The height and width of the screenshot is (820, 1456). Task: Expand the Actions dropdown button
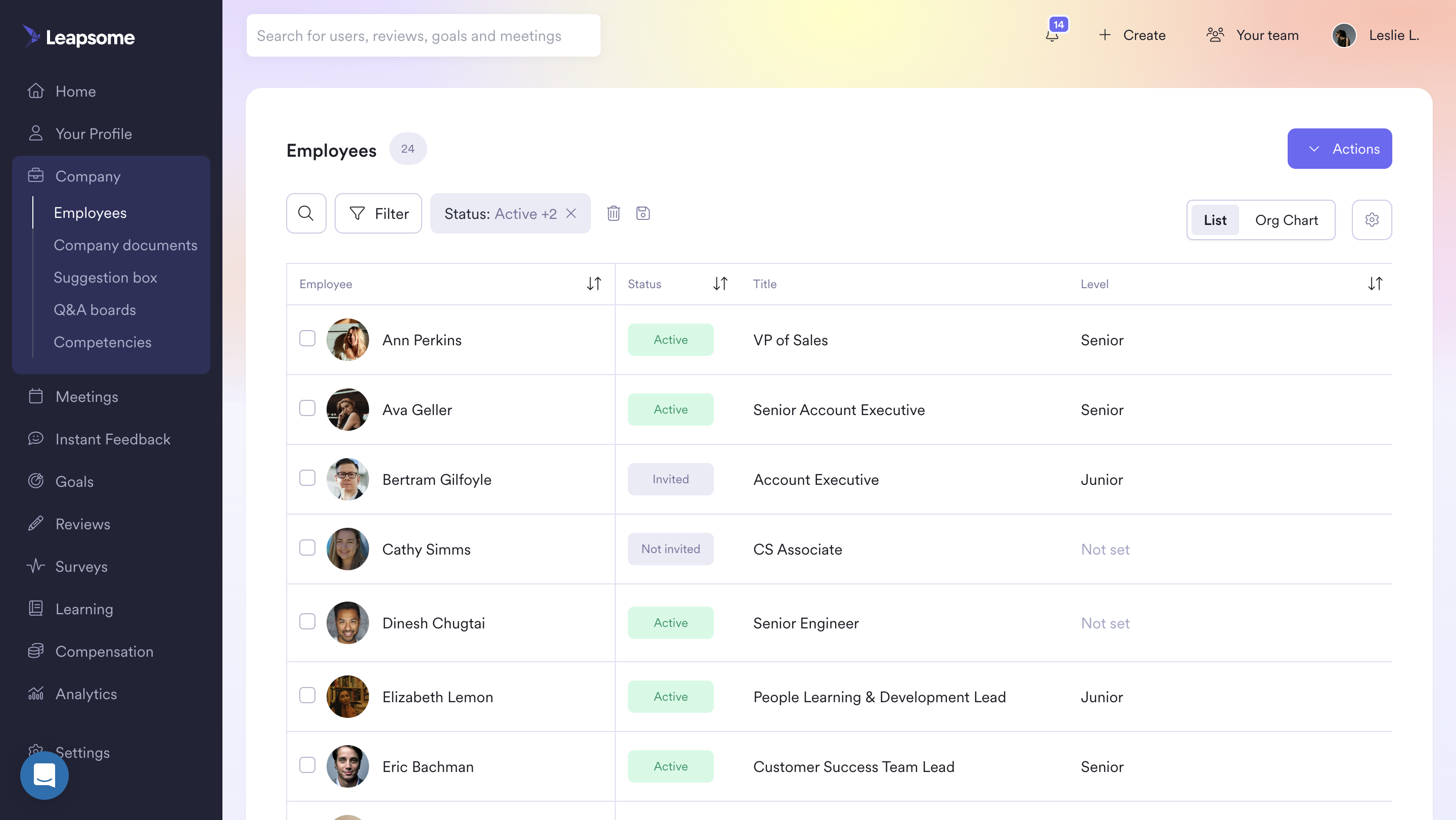point(1339,149)
